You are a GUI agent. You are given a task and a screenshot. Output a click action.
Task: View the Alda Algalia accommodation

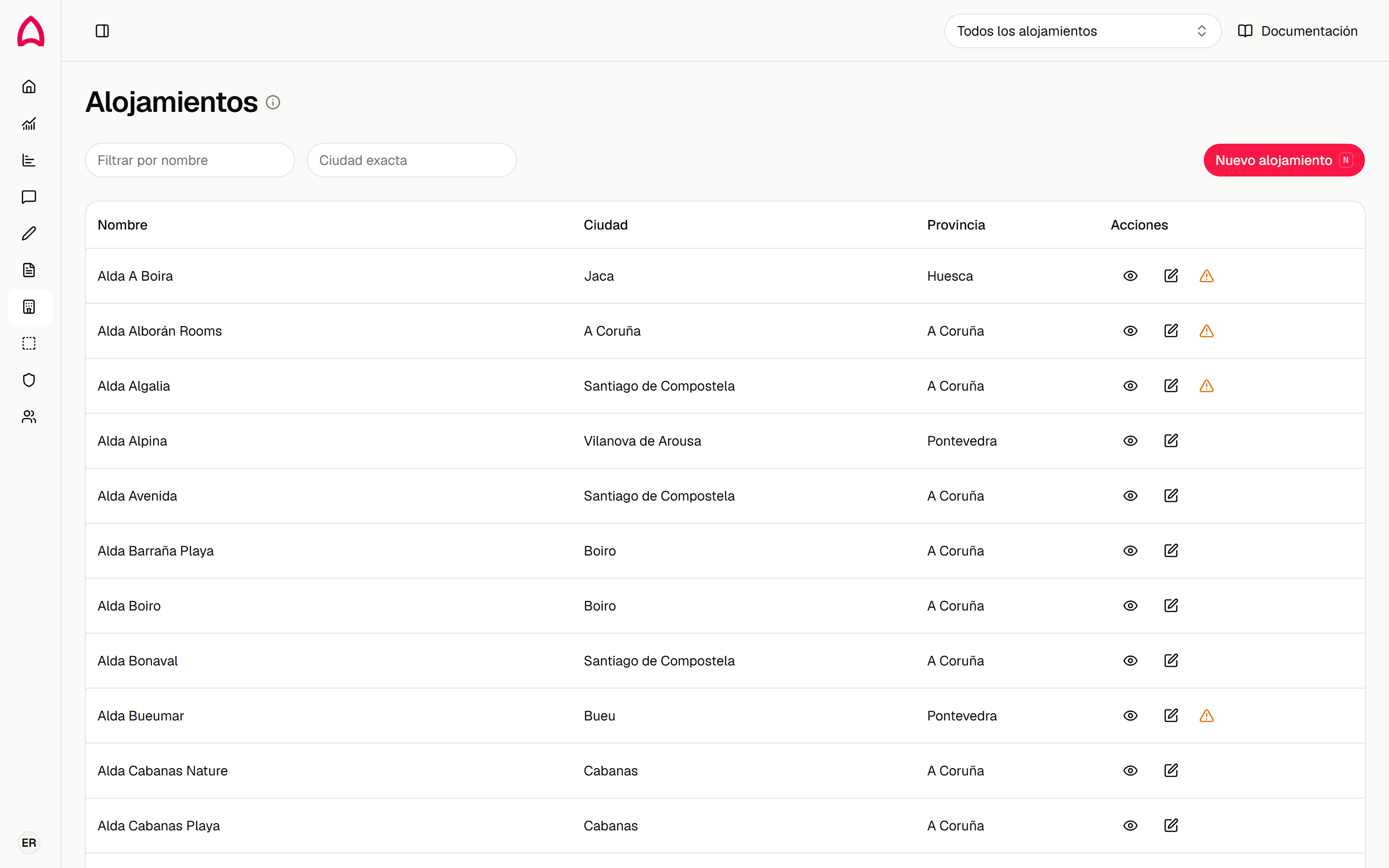pyautogui.click(x=1130, y=386)
